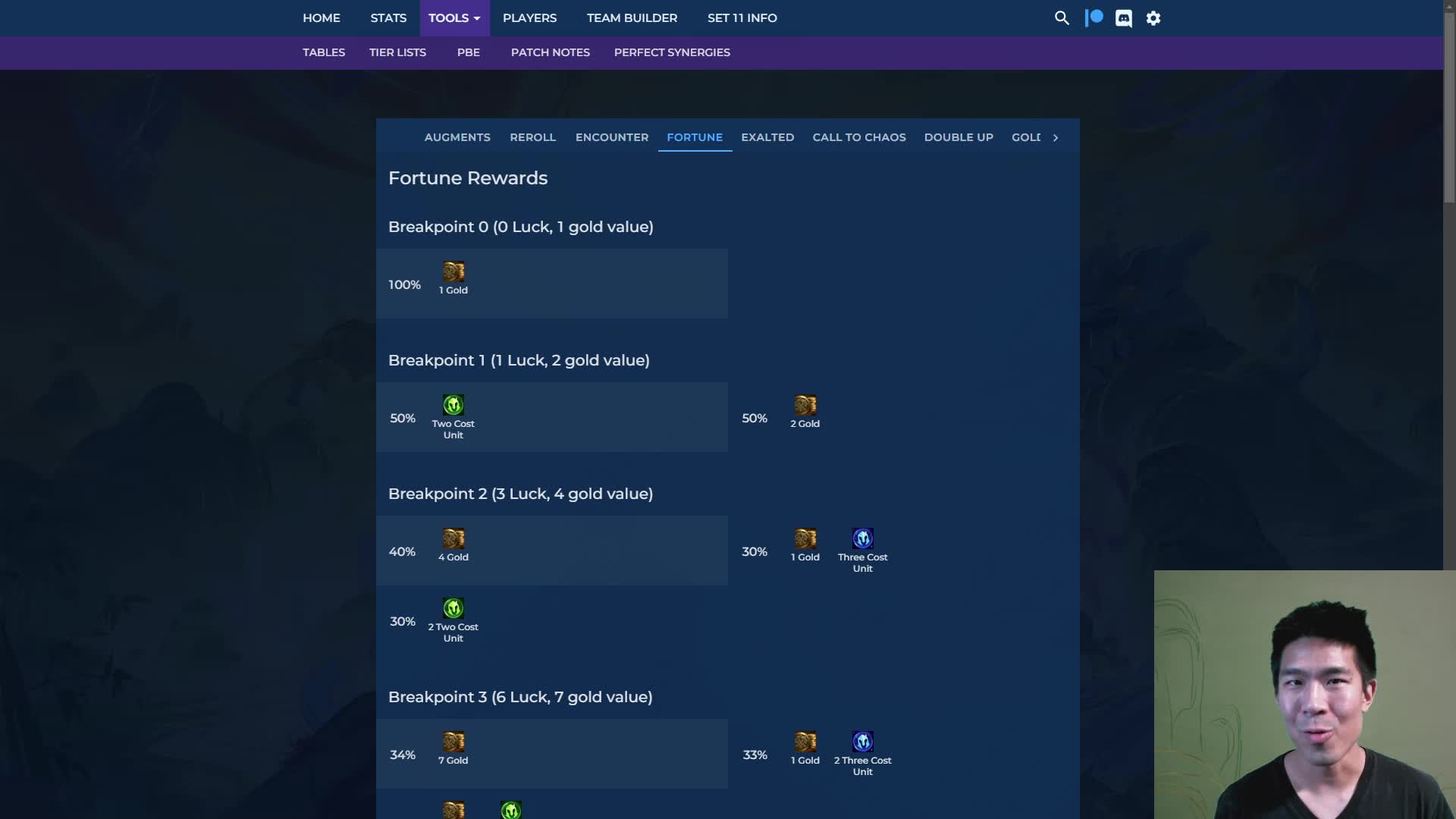Switch to the Exalted tab
1456x819 pixels.
click(767, 137)
